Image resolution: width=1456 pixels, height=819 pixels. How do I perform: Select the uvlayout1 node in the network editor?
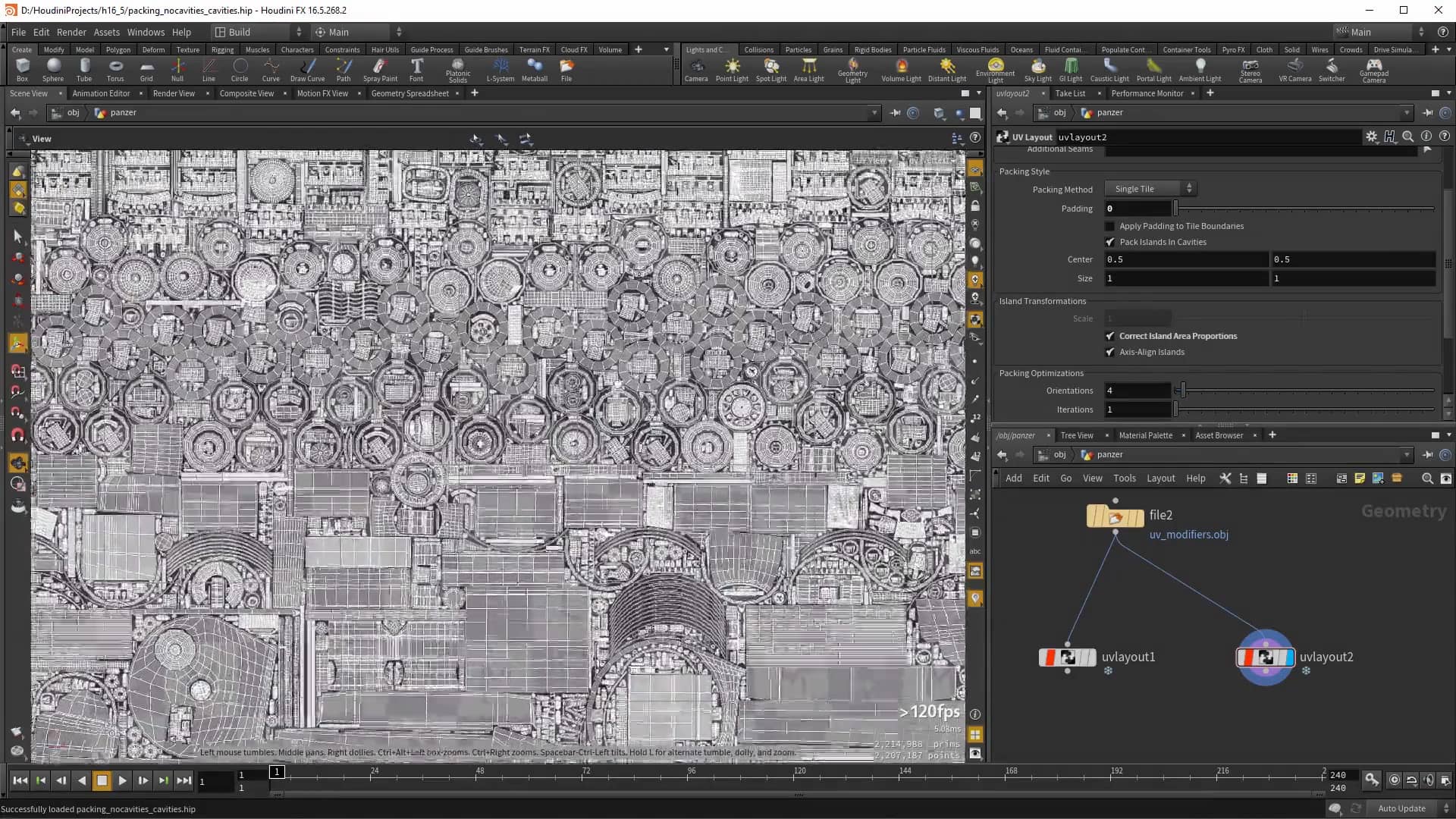pyautogui.click(x=1067, y=657)
